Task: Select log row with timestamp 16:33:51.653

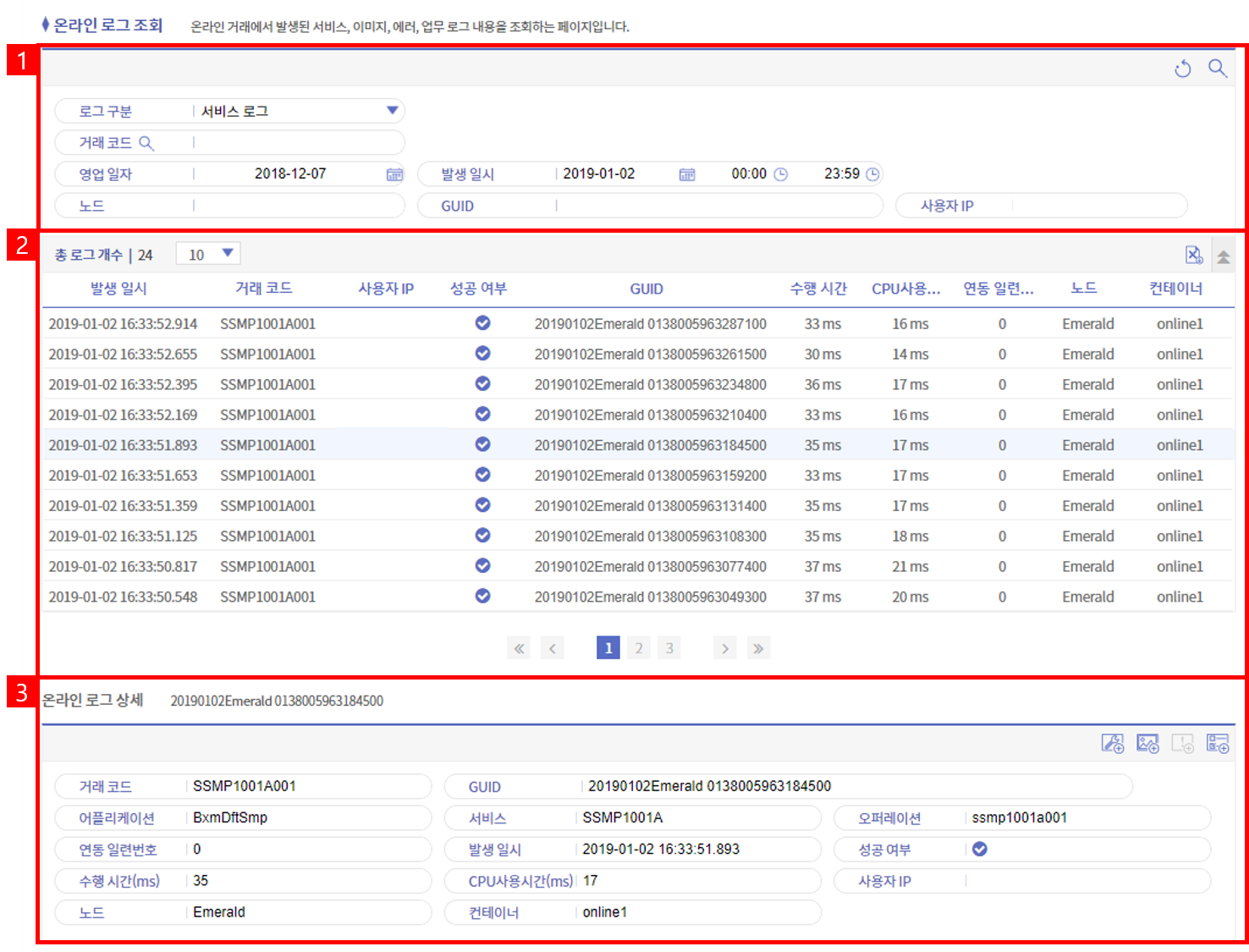Action: [638, 476]
